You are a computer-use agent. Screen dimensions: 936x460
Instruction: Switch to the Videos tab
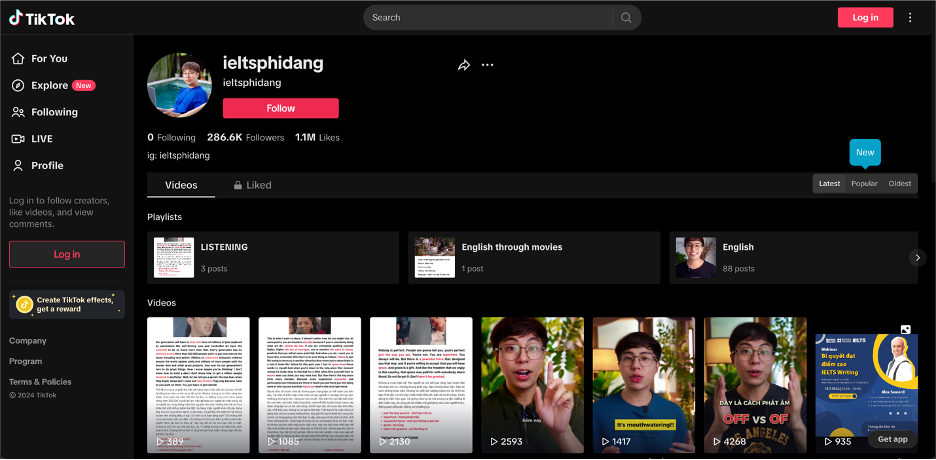pos(181,185)
